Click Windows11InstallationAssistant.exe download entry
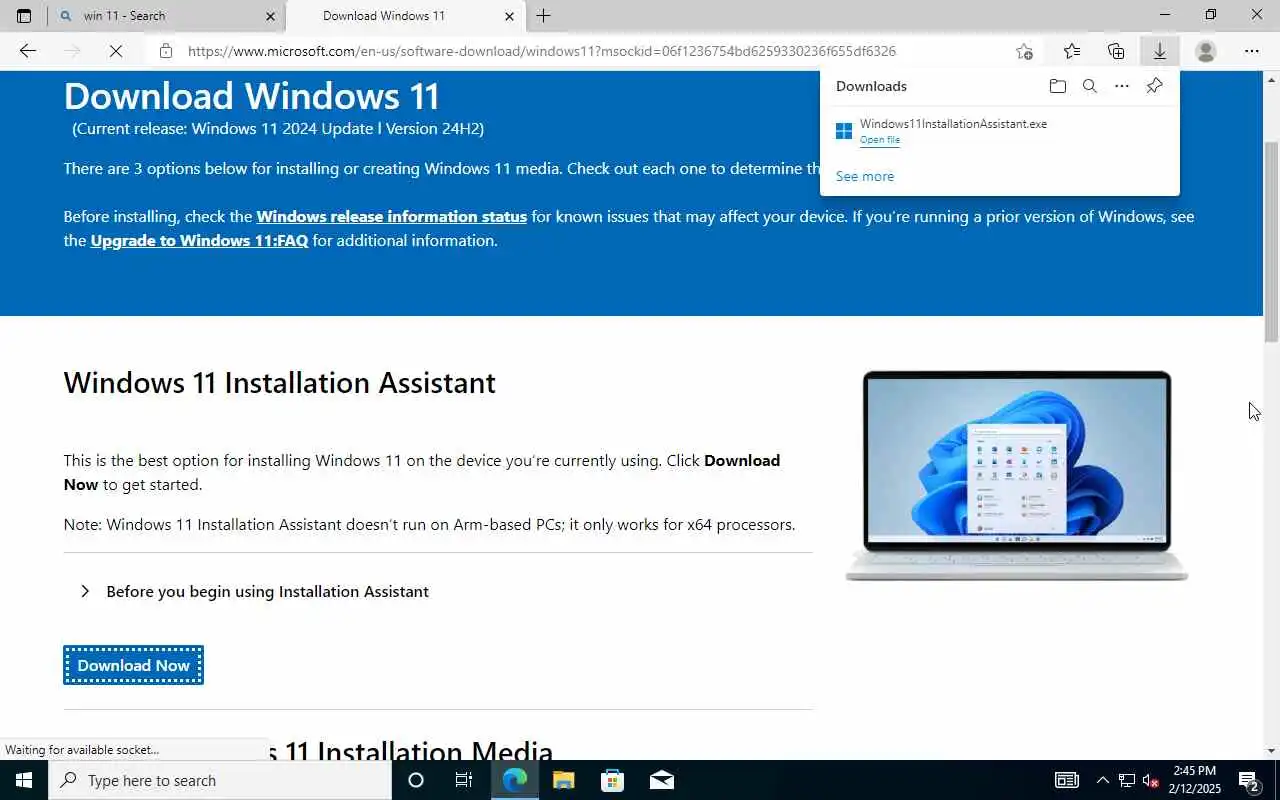The width and height of the screenshot is (1280, 800). coord(999,131)
